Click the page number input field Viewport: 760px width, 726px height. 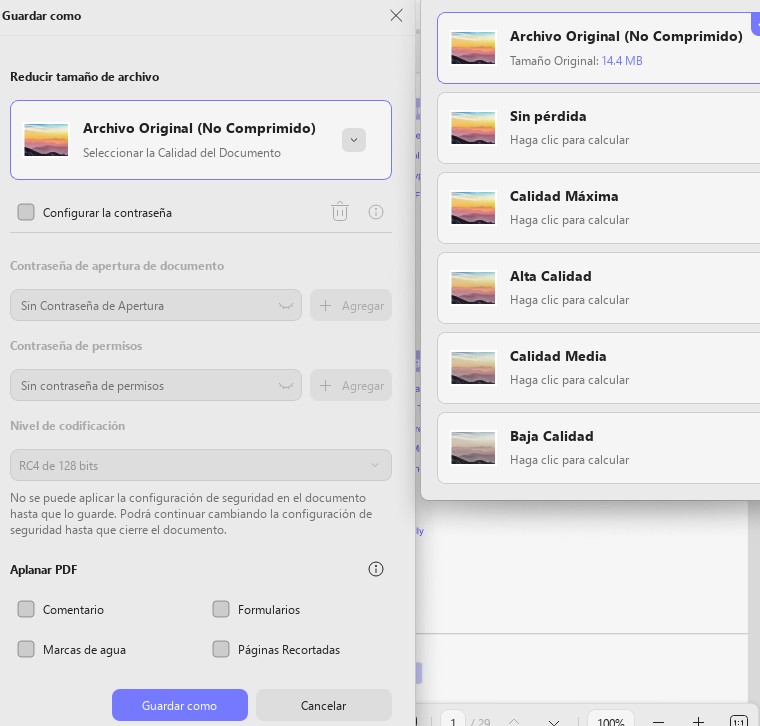point(453,721)
